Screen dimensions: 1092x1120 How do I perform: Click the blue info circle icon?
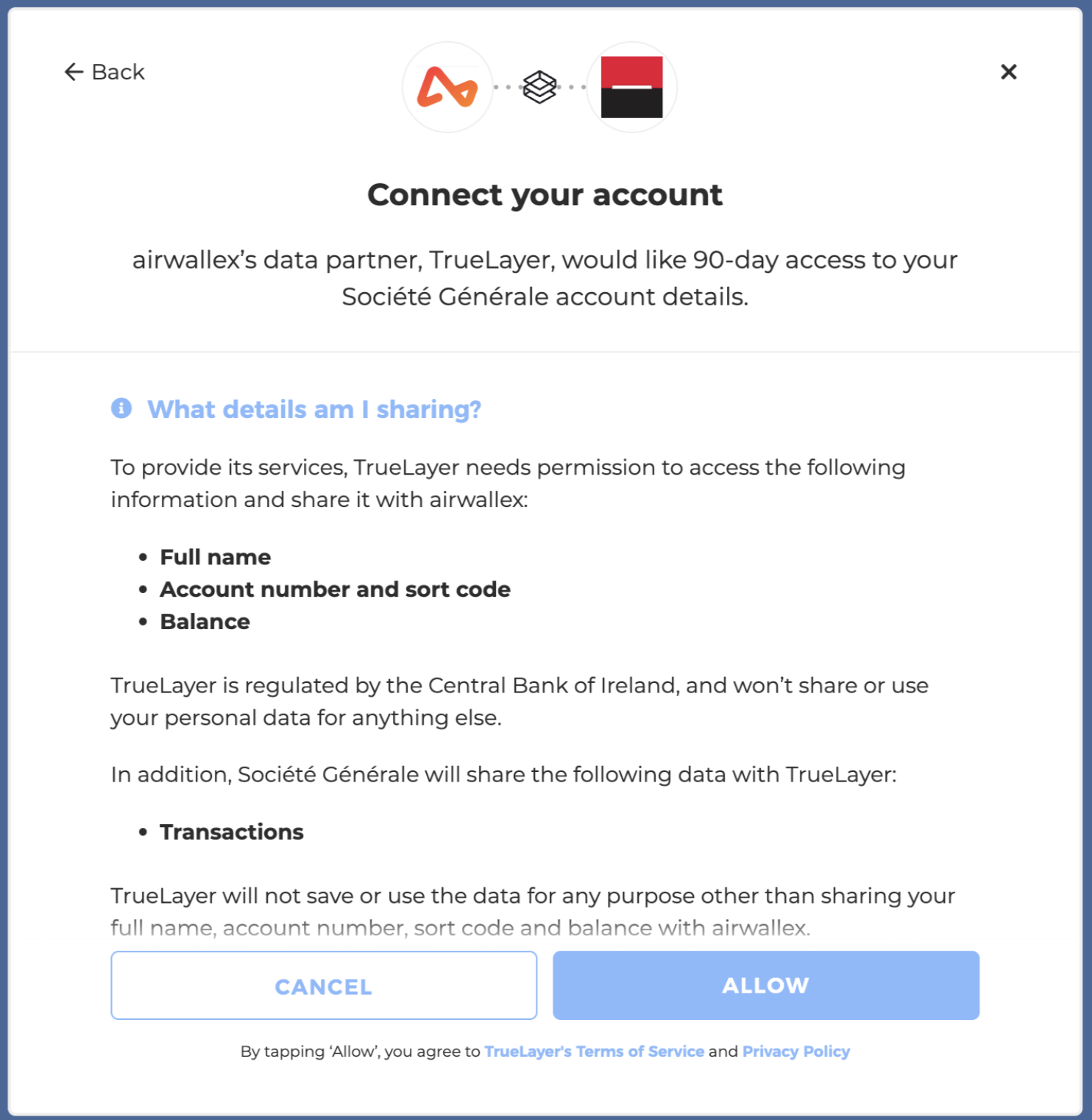point(121,408)
